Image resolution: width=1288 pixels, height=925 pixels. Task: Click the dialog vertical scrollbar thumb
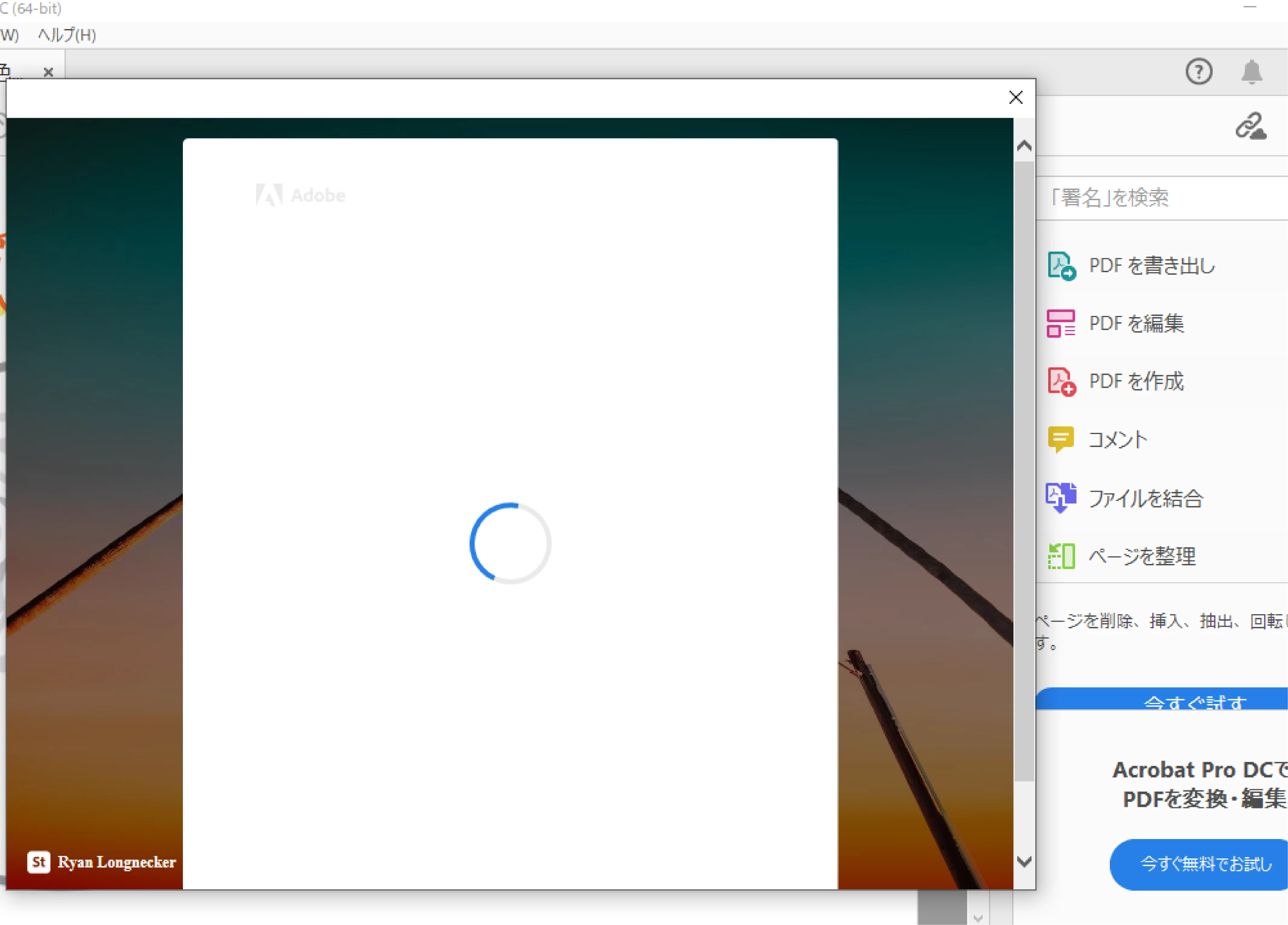[x=1024, y=471]
